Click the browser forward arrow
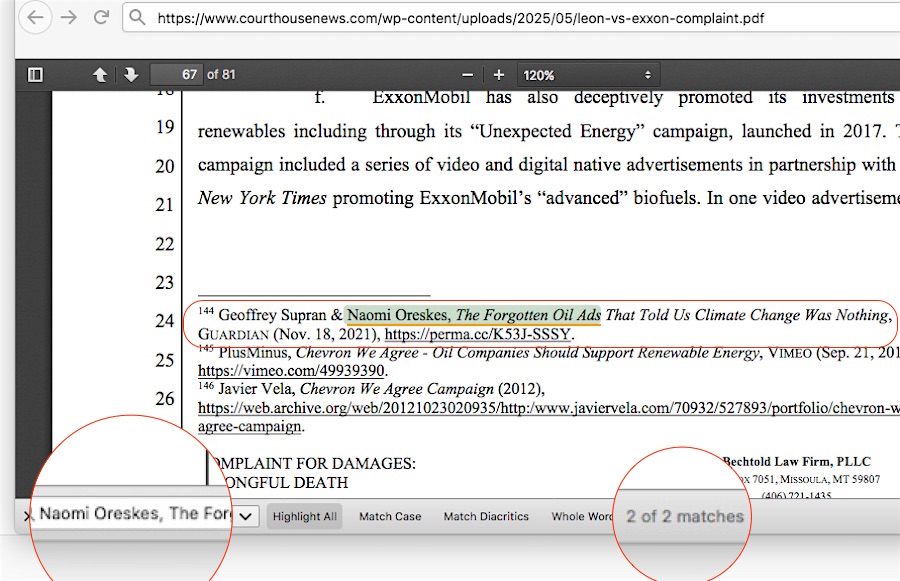Image resolution: width=900 pixels, height=581 pixels. pyautogui.click(x=68, y=17)
